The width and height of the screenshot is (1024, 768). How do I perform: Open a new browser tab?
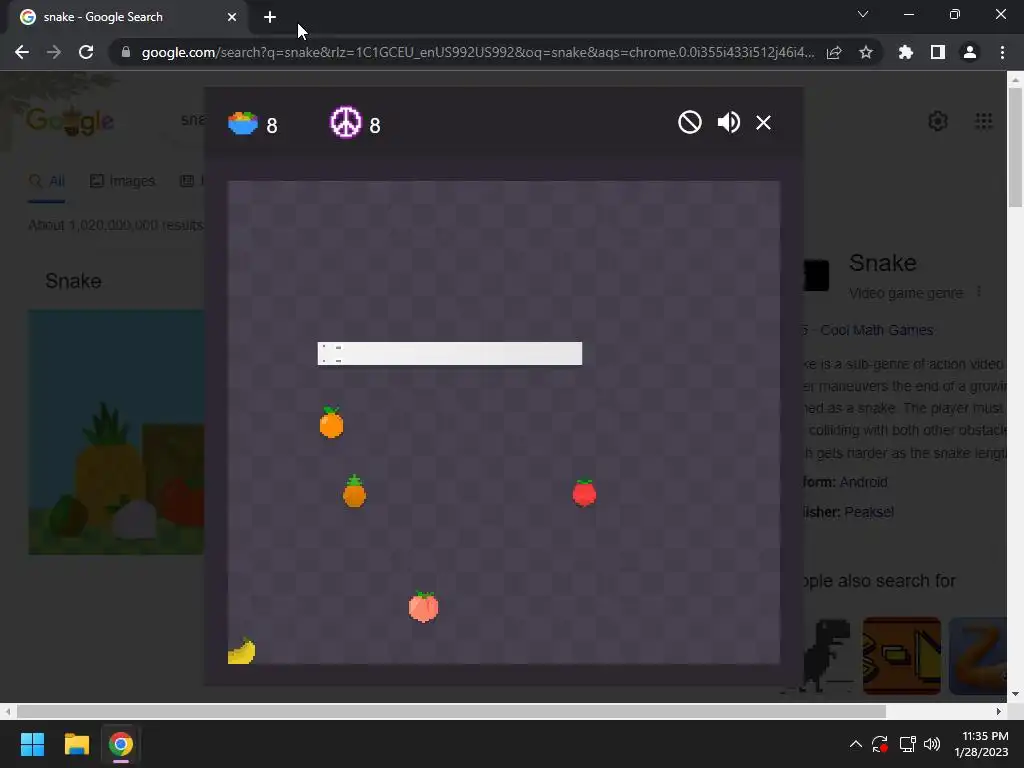click(x=270, y=17)
